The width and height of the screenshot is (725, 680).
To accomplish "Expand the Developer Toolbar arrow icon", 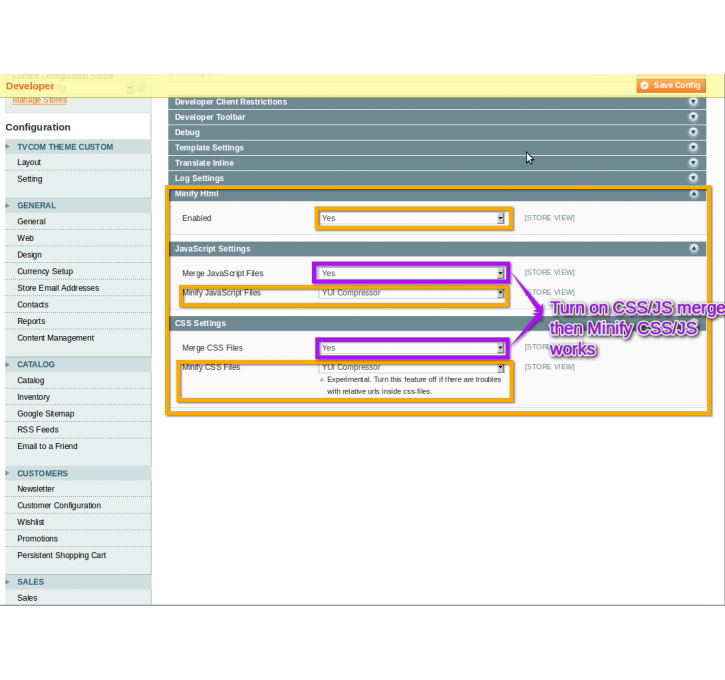I will (x=693, y=117).
